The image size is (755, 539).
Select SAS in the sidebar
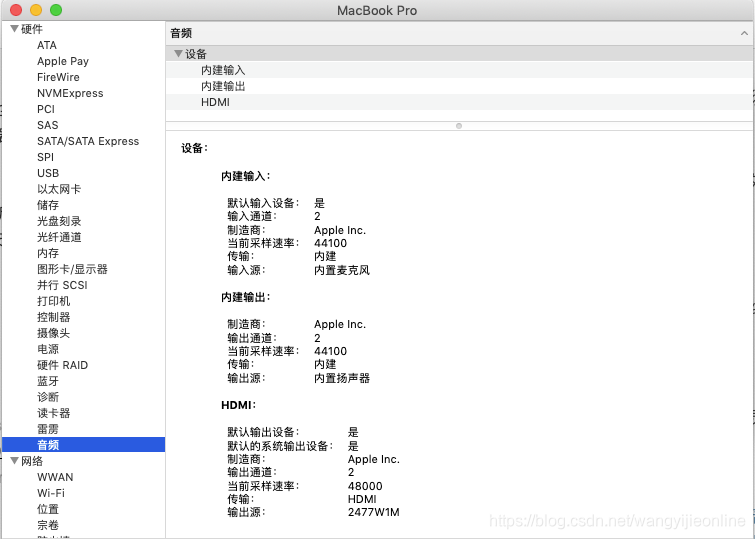tap(48, 125)
